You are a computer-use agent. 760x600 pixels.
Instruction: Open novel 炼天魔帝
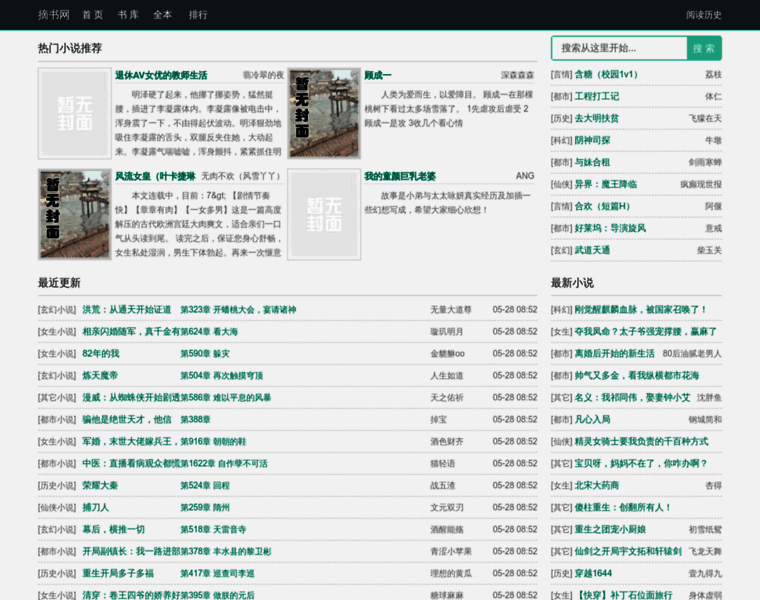(x=100, y=376)
